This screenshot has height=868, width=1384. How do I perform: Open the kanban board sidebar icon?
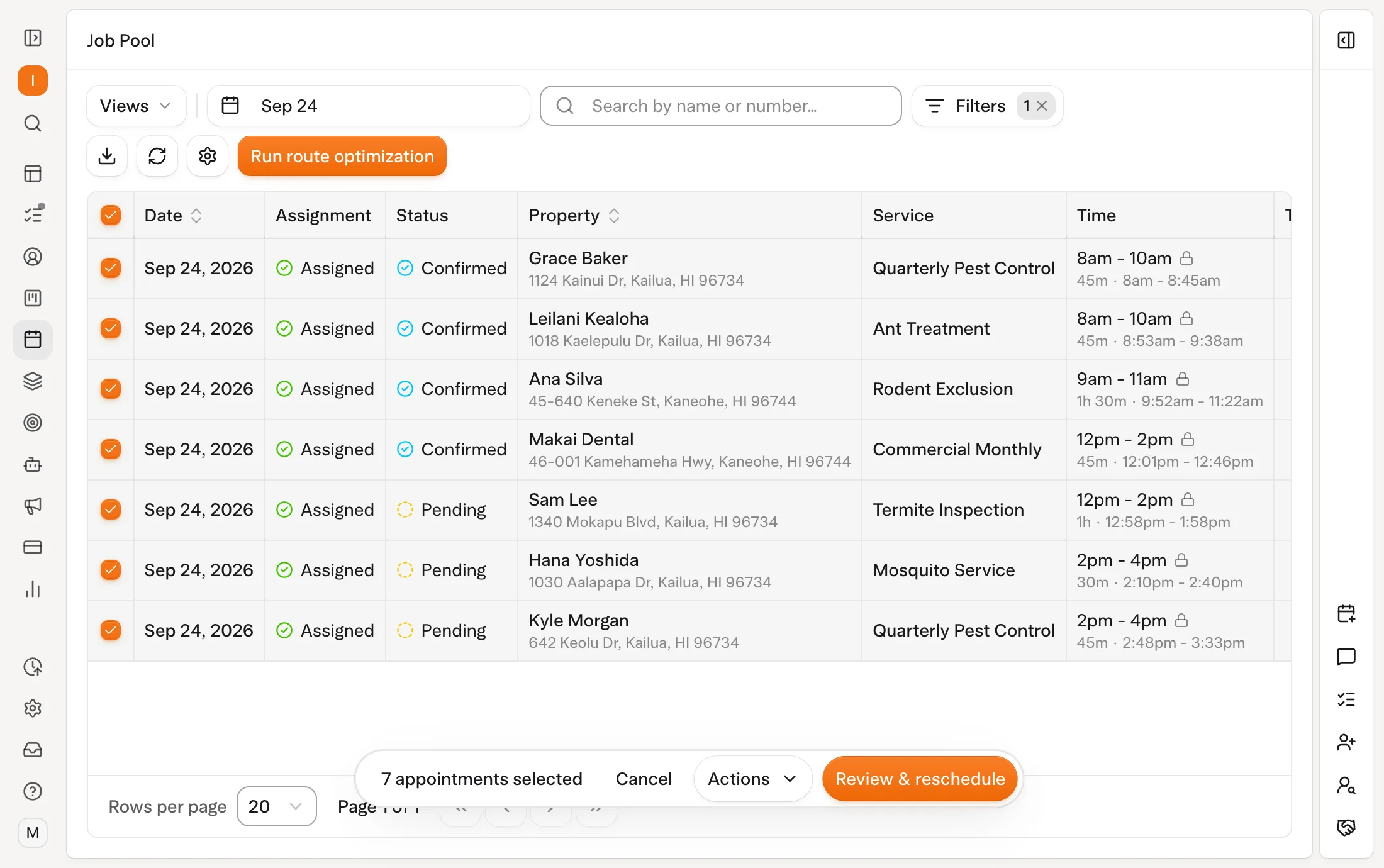click(x=33, y=298)
